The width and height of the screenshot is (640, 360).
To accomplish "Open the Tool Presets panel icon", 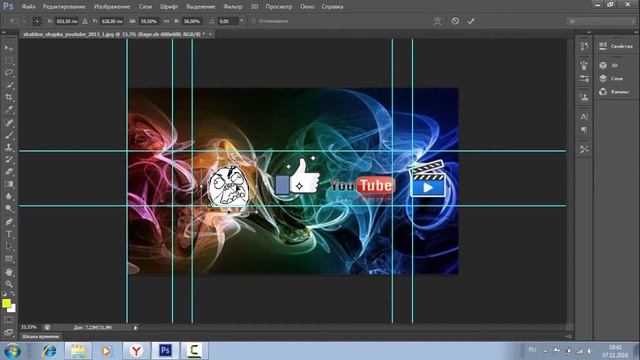I will (584, 149).
